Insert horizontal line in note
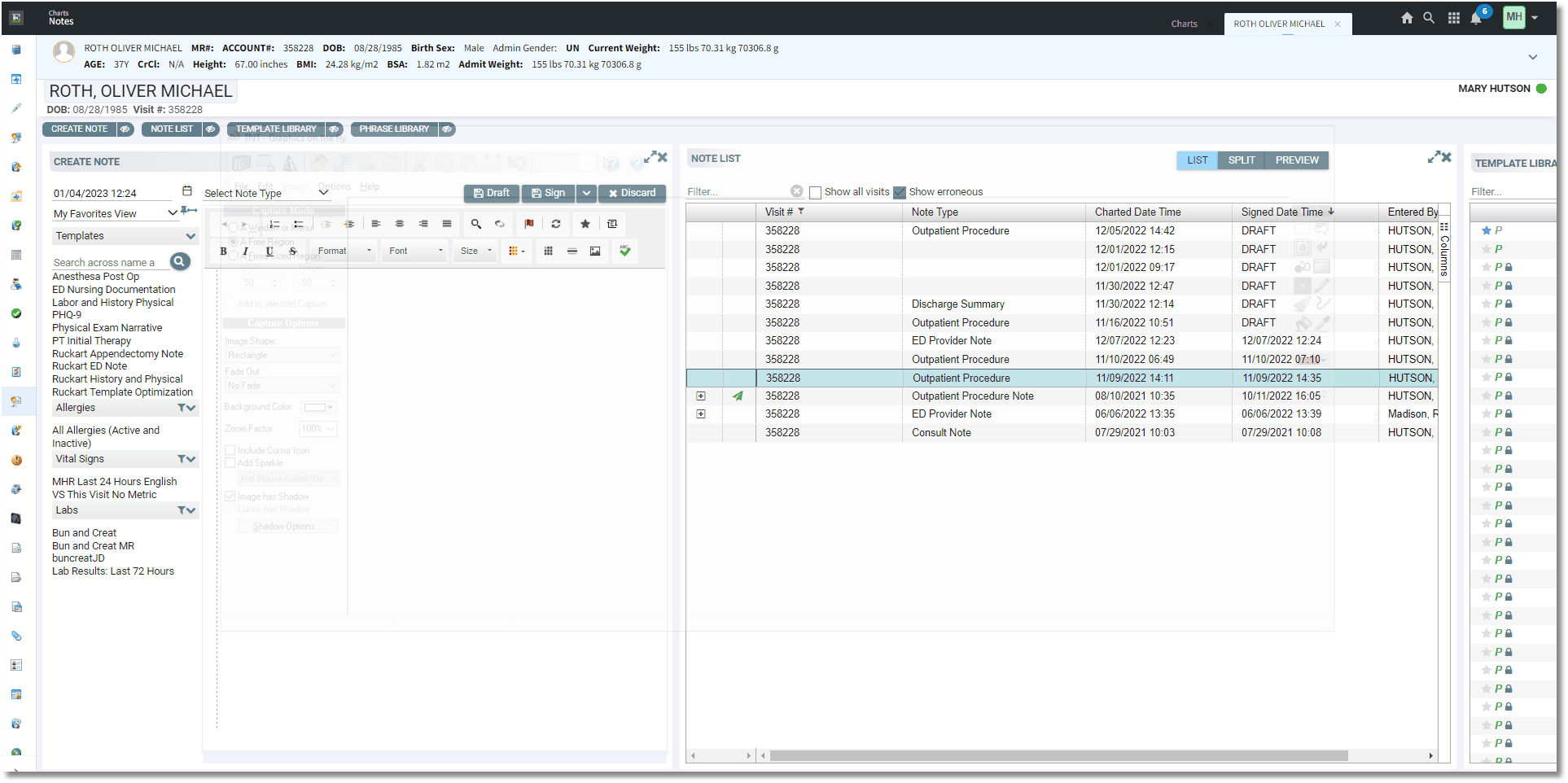Screen dimensions: 1568x783 572,251
